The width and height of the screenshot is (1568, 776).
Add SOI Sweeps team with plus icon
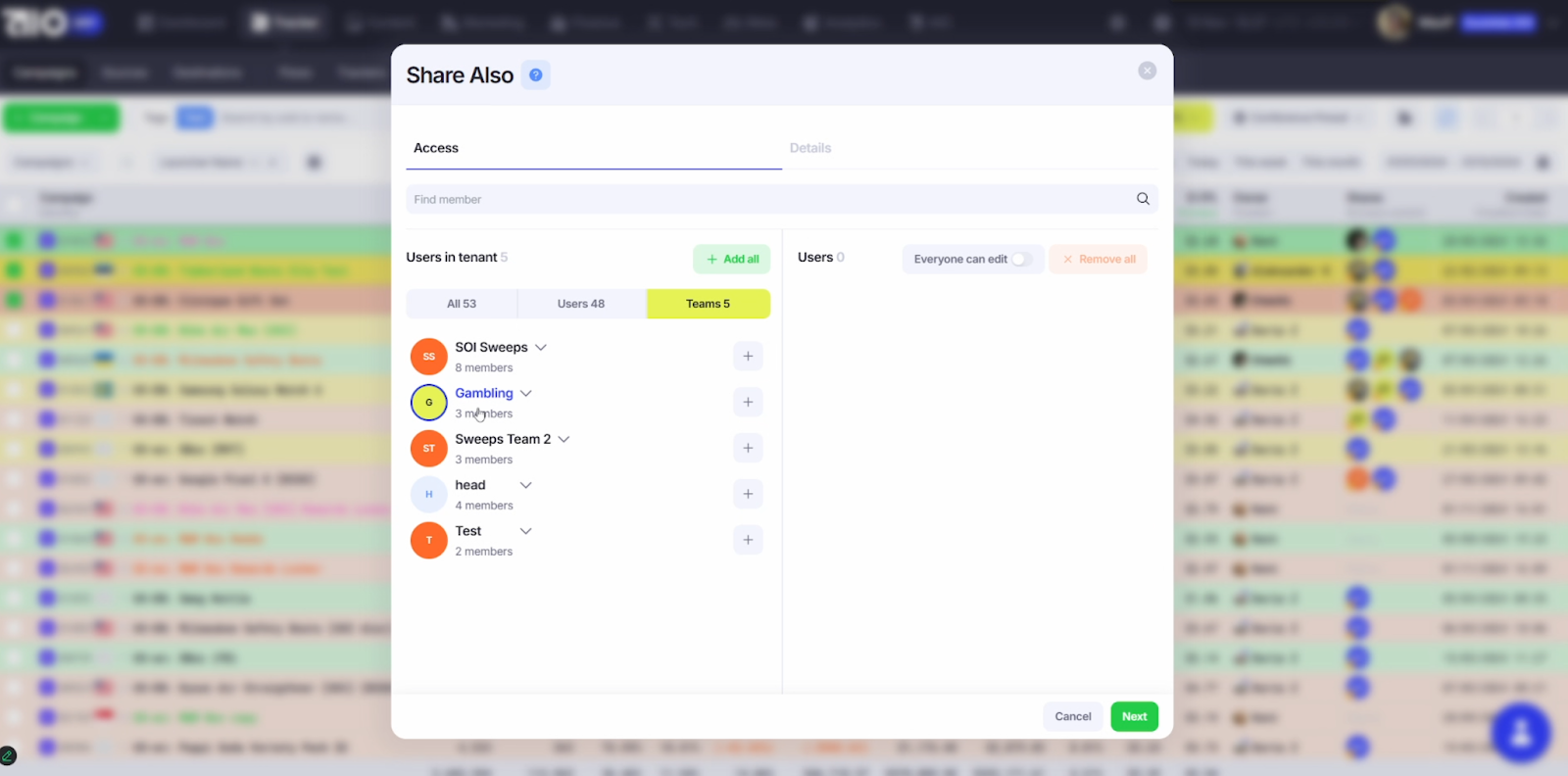[x=748, y=357]
